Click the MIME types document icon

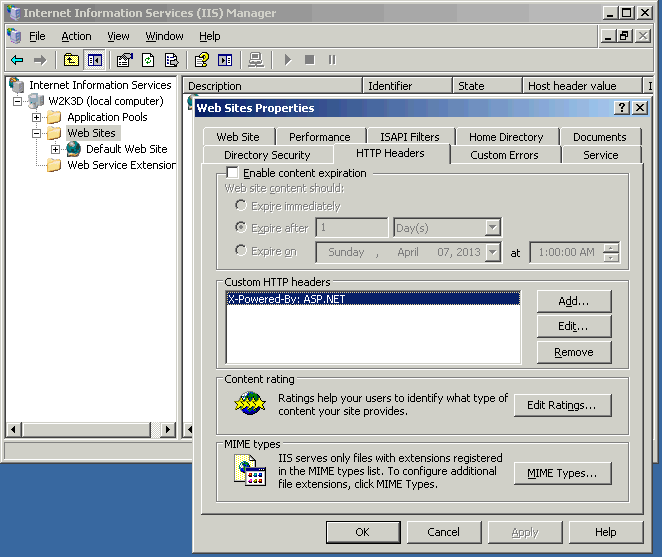[250, 470]
